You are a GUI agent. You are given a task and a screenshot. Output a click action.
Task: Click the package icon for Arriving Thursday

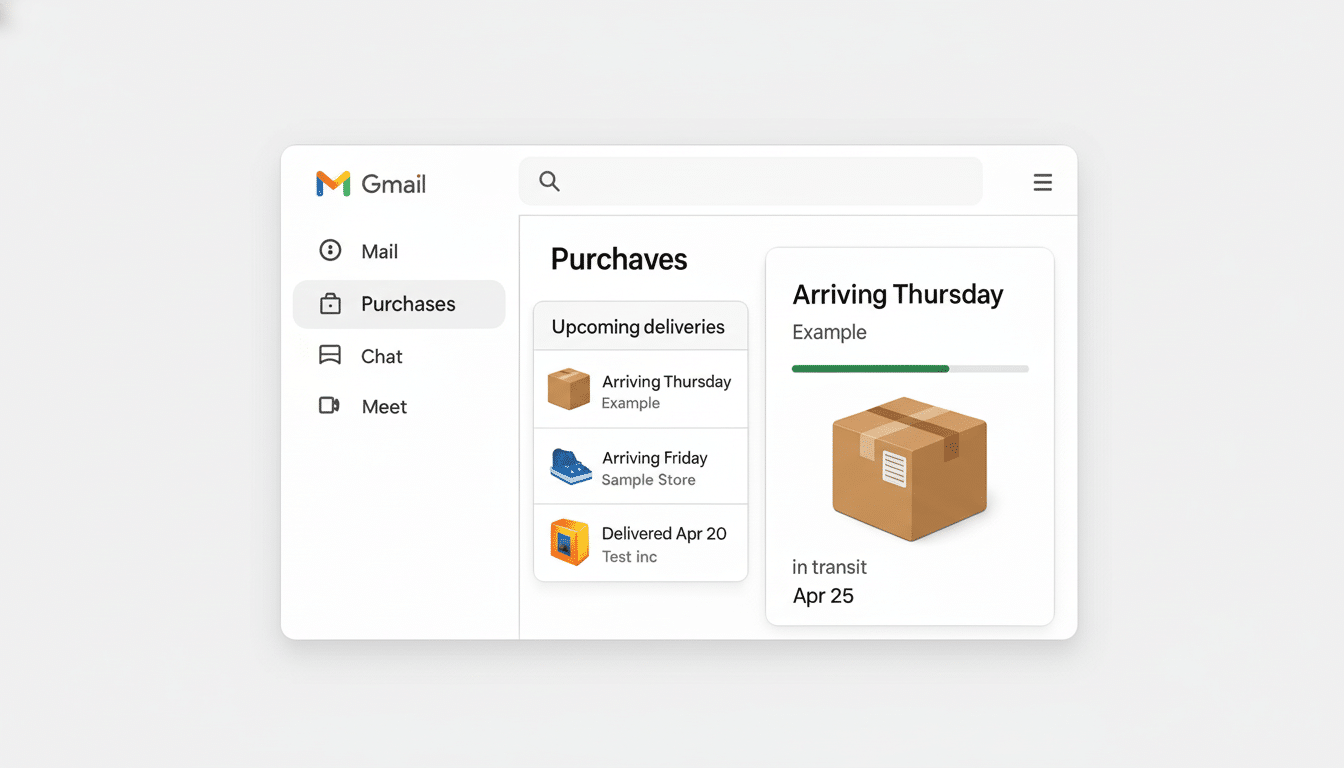[567, 390]
